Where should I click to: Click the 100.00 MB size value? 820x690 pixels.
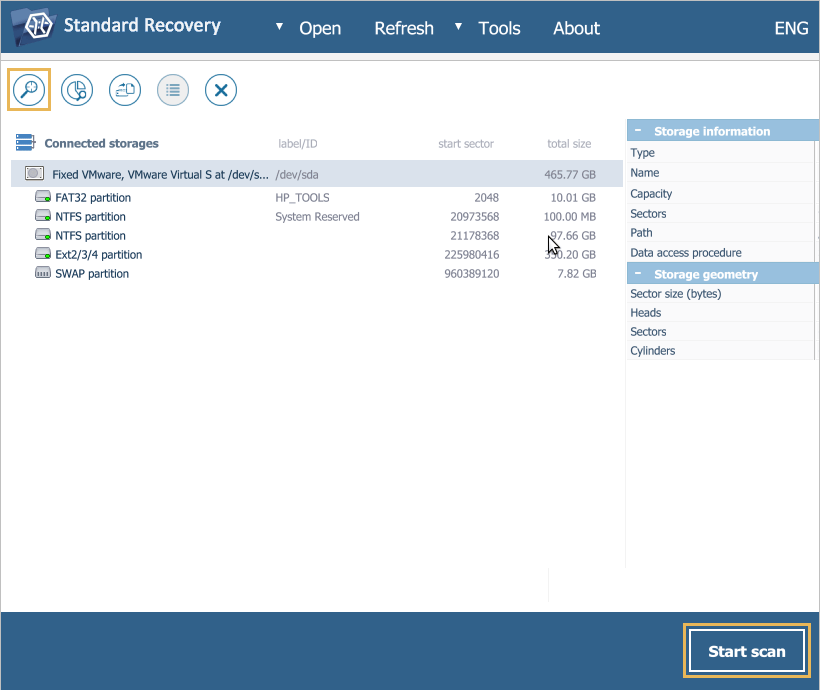570,217
